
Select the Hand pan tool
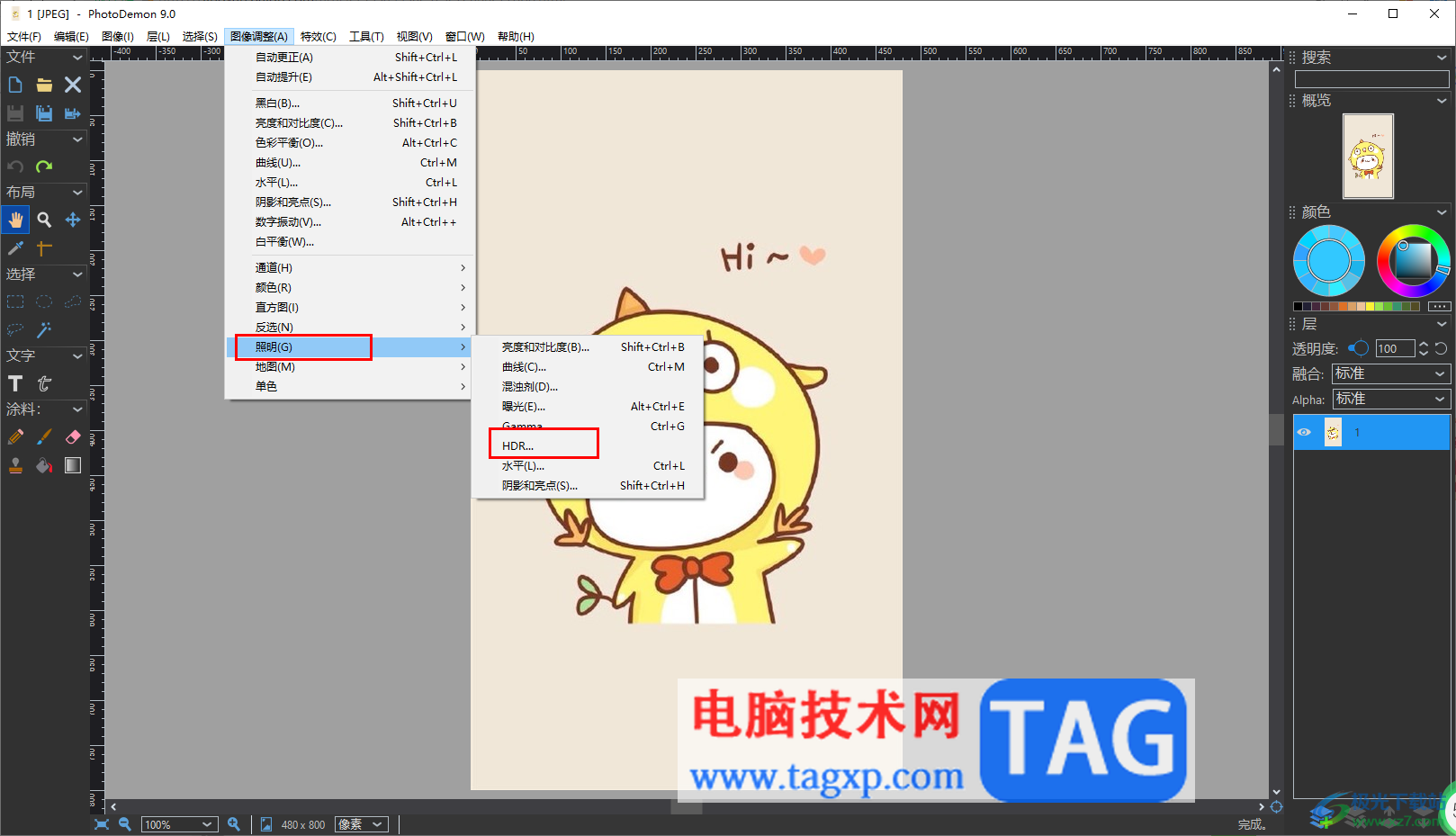tap(15, 220)
